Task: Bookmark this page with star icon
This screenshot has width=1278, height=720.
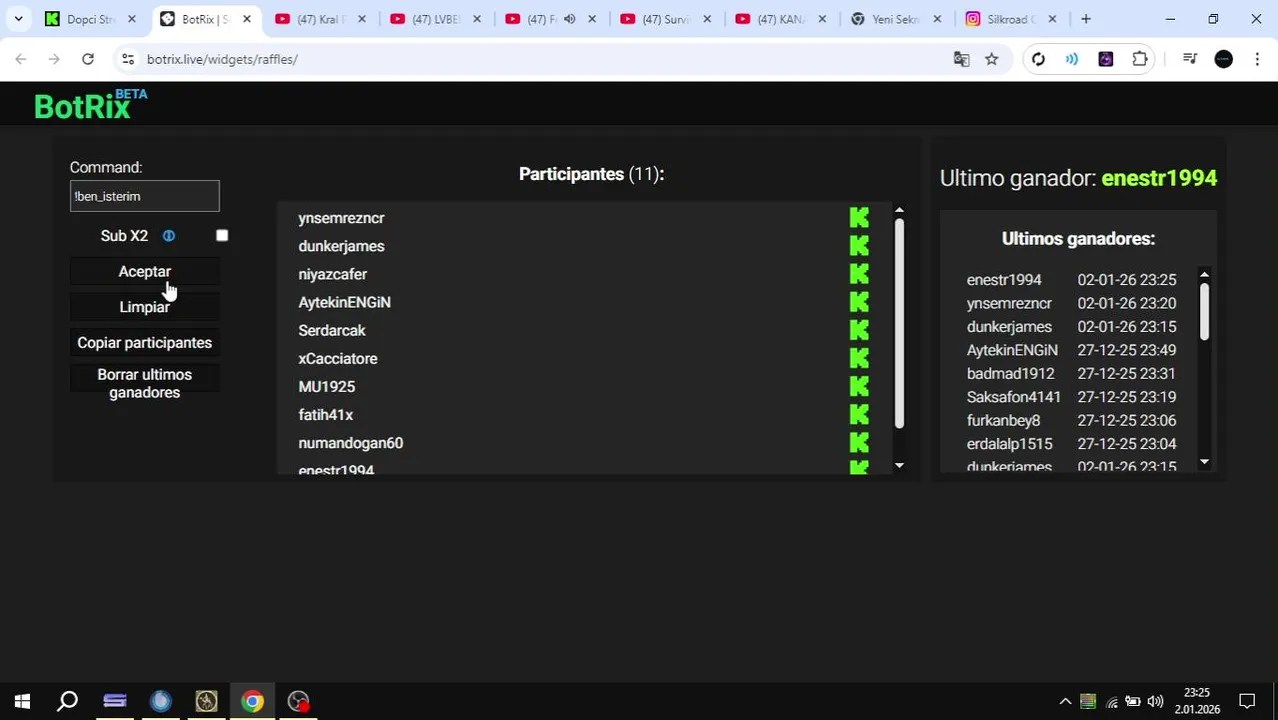Action: pos(991,60)
